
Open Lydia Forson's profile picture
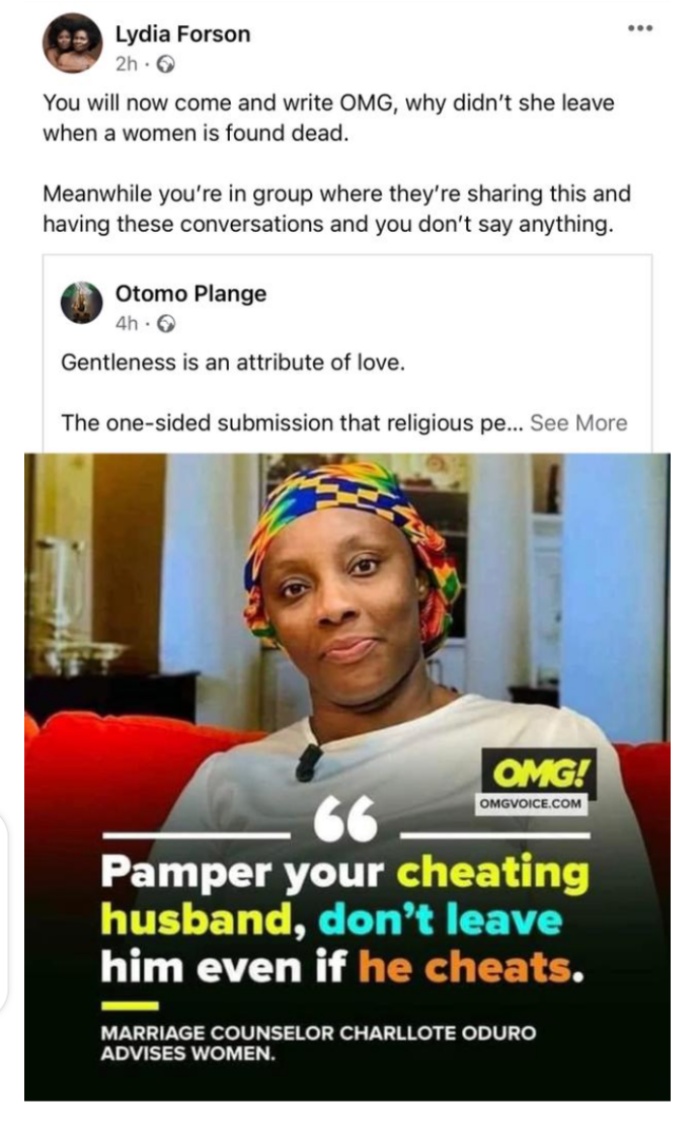pyautogui.click(x=72, y=44)
